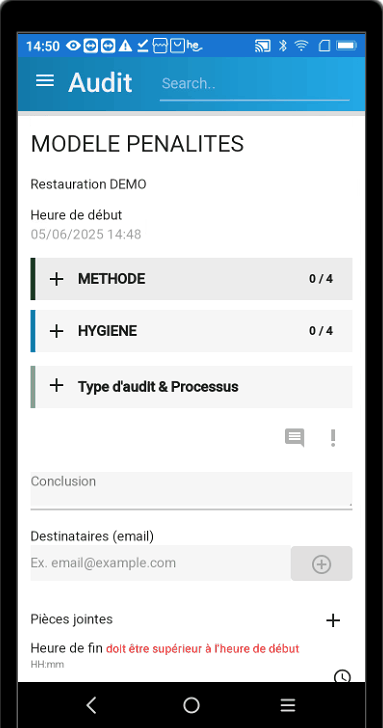Tap the Android back navigation arrow

(91, 705)
